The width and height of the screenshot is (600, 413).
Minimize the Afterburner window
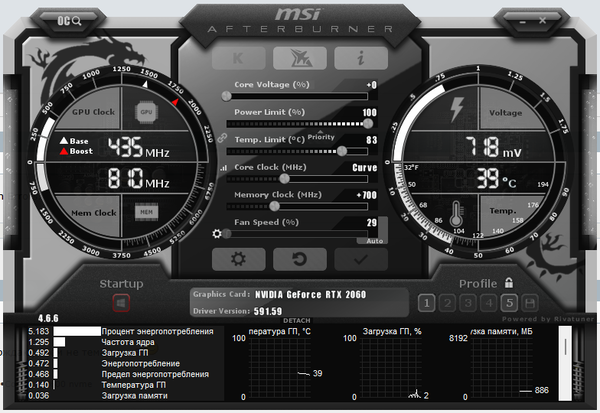coord(523,21)
